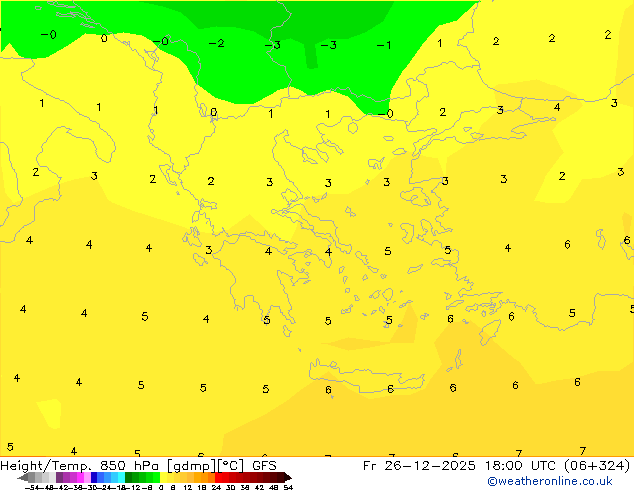Click the Fr 26-12-2025 18:00 UTC date label
The width and height of the screenshot is (634, 490).
[x=461, y=466]
